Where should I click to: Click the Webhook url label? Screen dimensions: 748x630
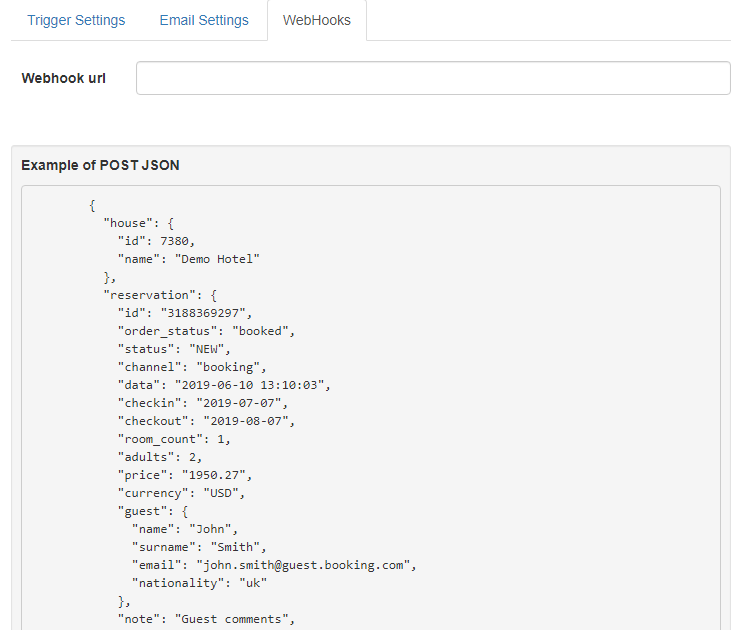click(x=63, y=78)
